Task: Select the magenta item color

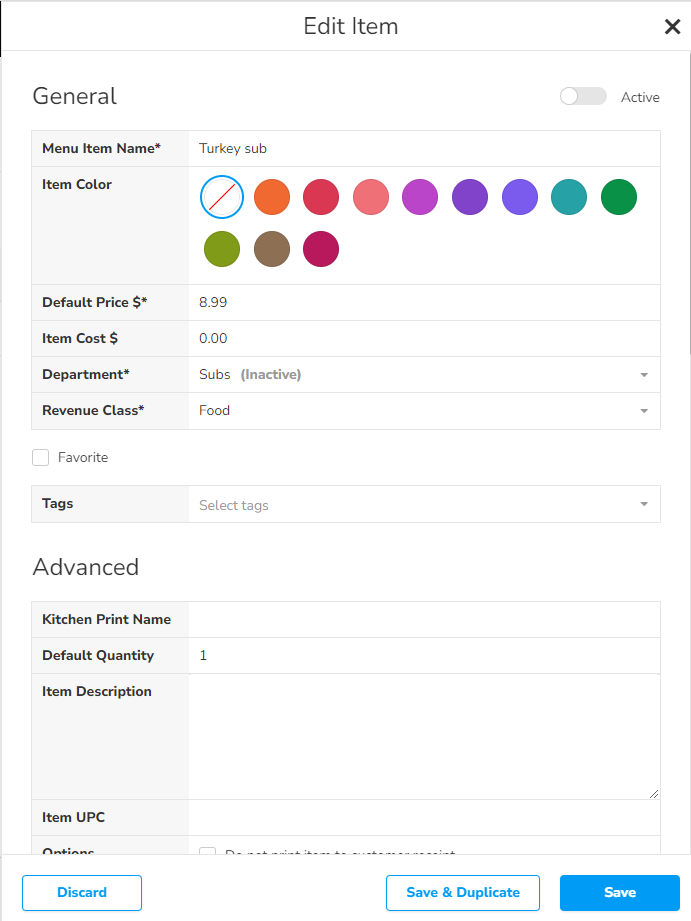Action: pos(321,249)
